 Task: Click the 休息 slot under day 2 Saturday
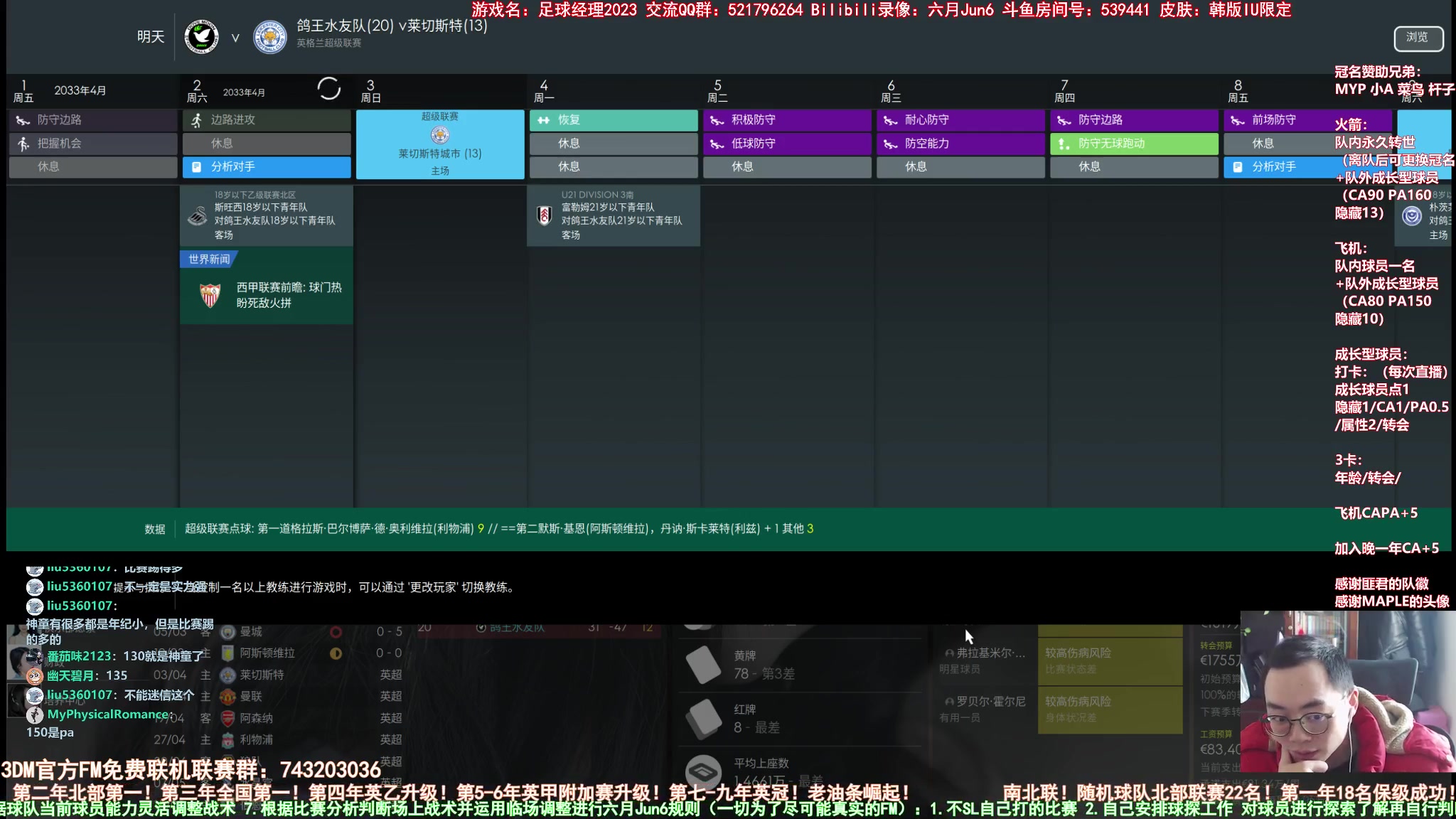(267, 144)
